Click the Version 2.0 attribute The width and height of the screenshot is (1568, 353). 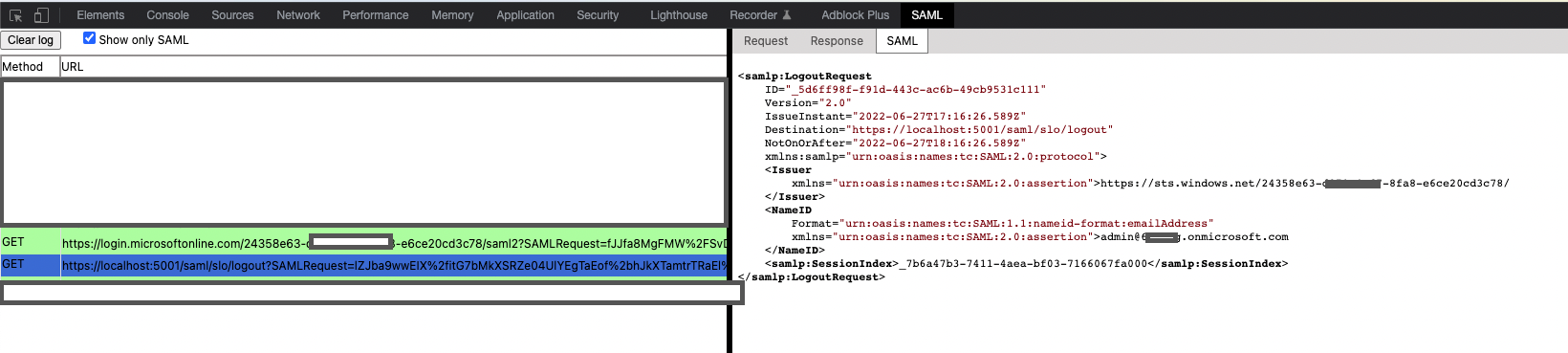(x=808, y=103)
